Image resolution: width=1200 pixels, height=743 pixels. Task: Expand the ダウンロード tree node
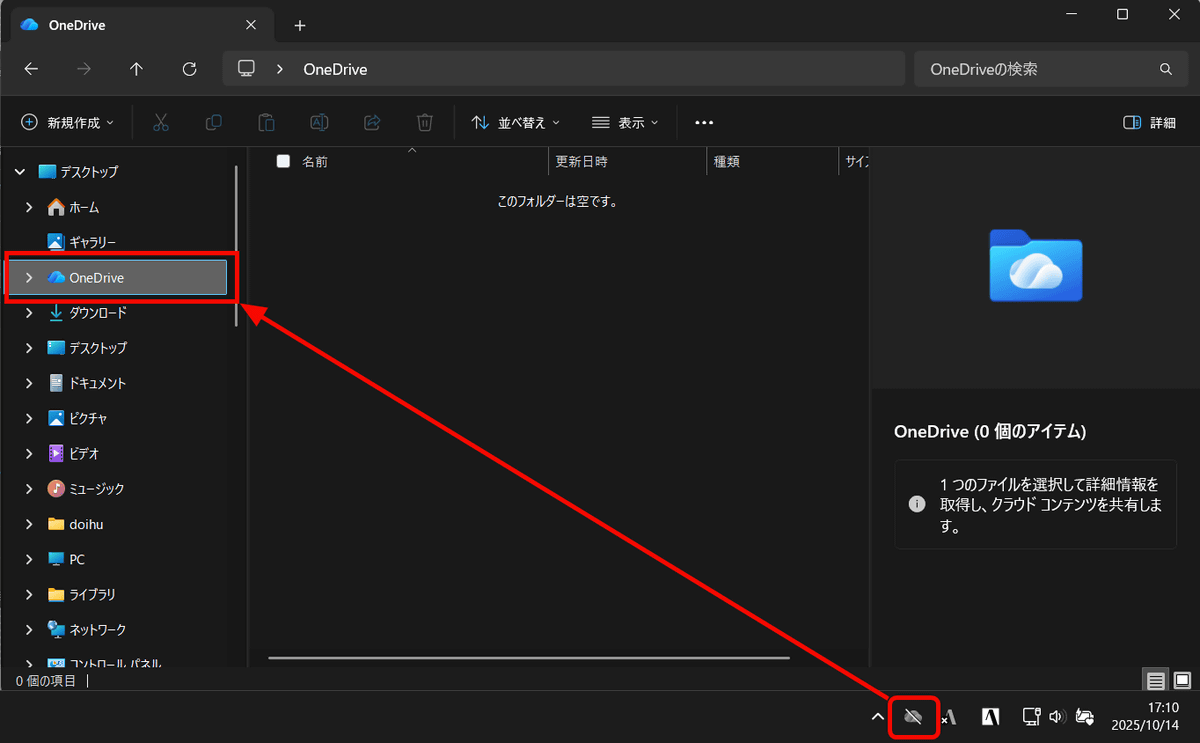(x=29, y=313)
